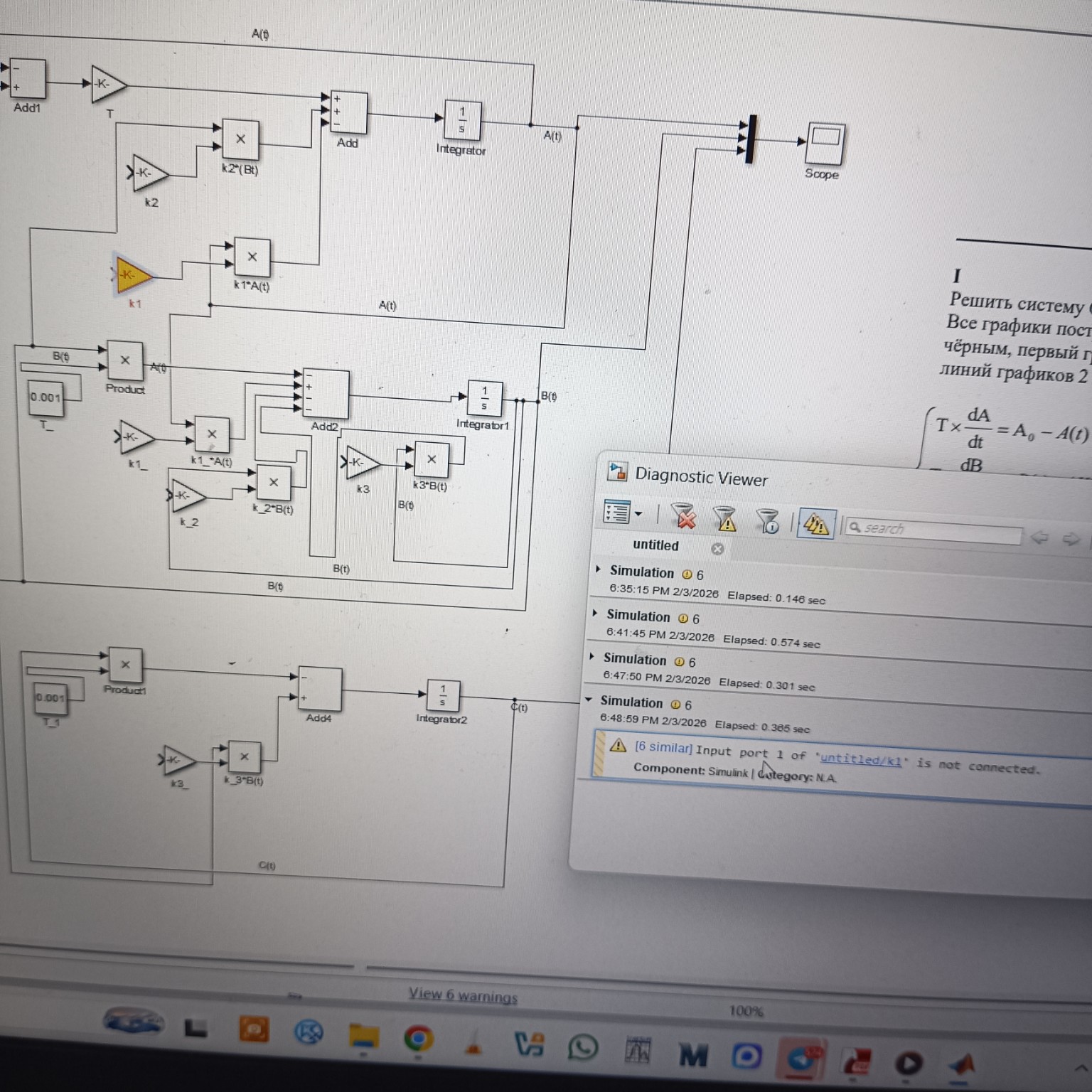Select the highlighted yellow k1 gain block
This screenshot has width=1092, height=1092.
tap(132, 275)
